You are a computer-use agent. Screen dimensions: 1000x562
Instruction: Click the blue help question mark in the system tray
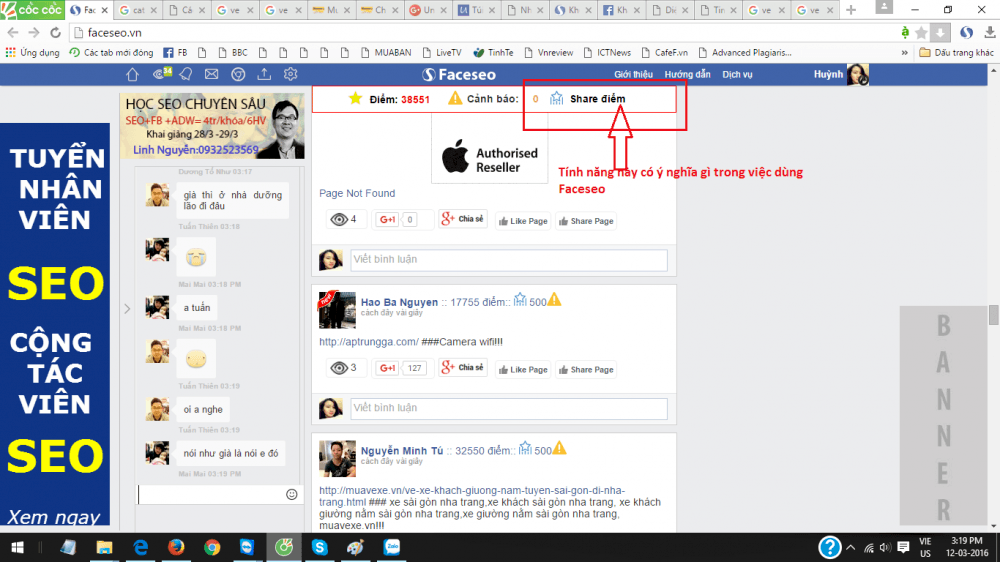(829, 547)
